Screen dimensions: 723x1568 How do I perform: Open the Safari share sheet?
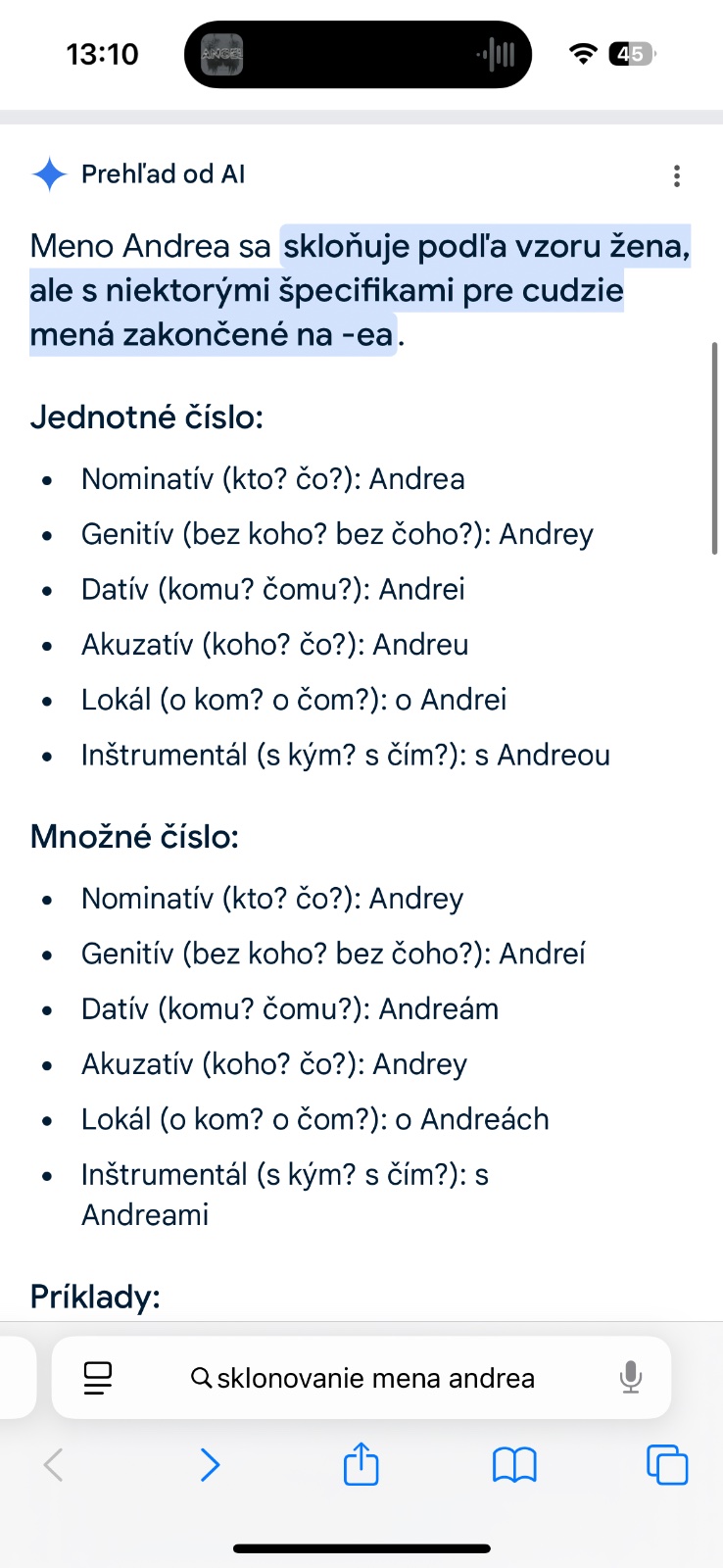coord(361,1464)
